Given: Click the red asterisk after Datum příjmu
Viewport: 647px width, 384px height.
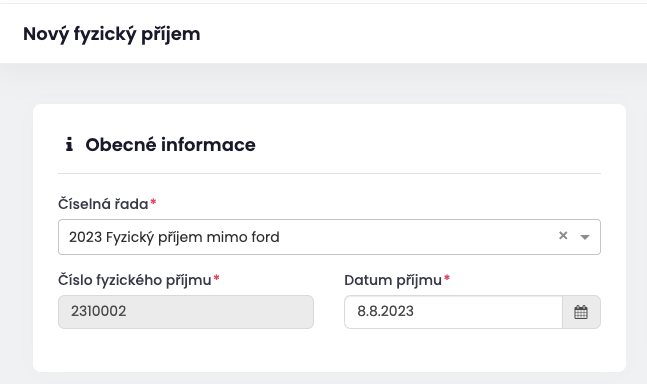Looking at the screenshot, I should click(446, 278).
